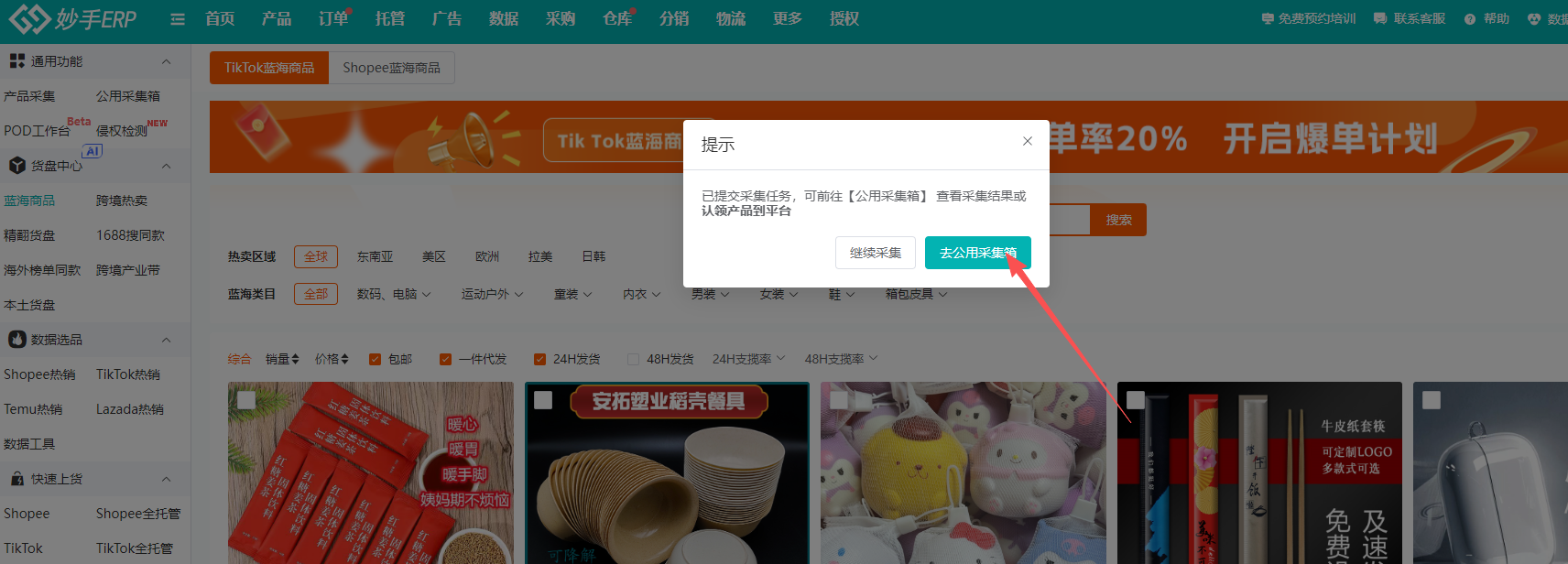Toggle the 包邮 checkbox
The width and height of the screenshot is (1568, 564).
(x=375, y=359)
